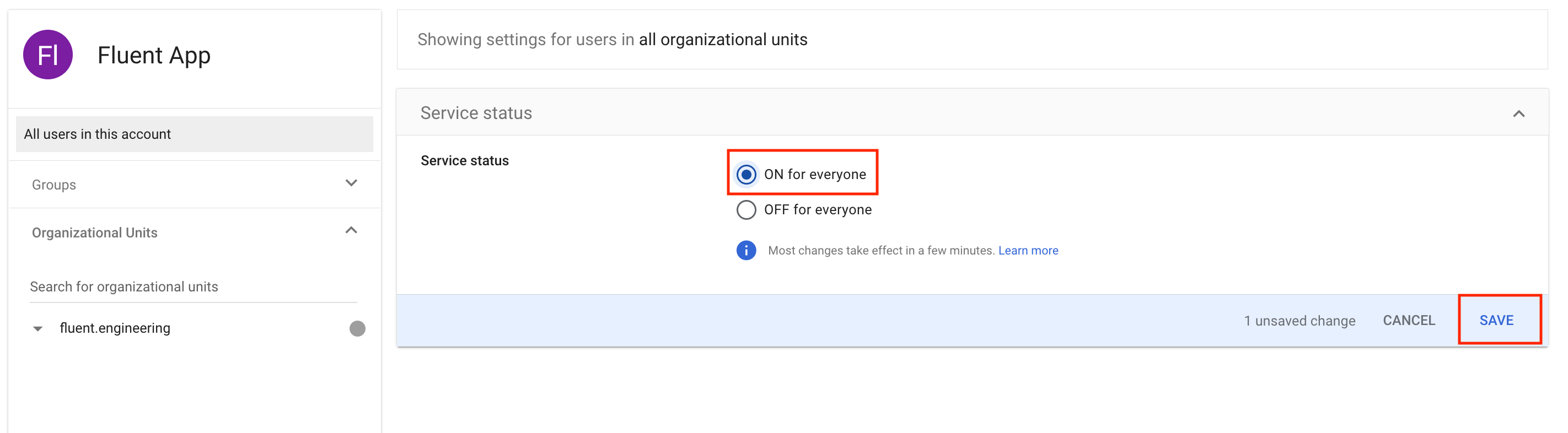Collapse the fluent.engineering tree arrow
The image size is (1568, 433).
(x=37, y=328)
